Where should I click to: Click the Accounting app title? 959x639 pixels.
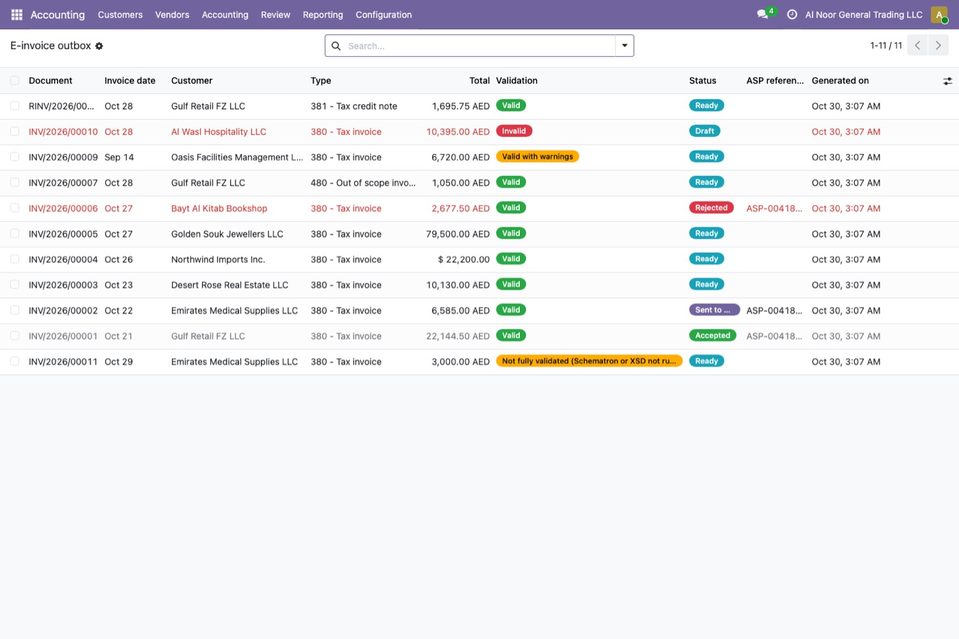[57, 15]
